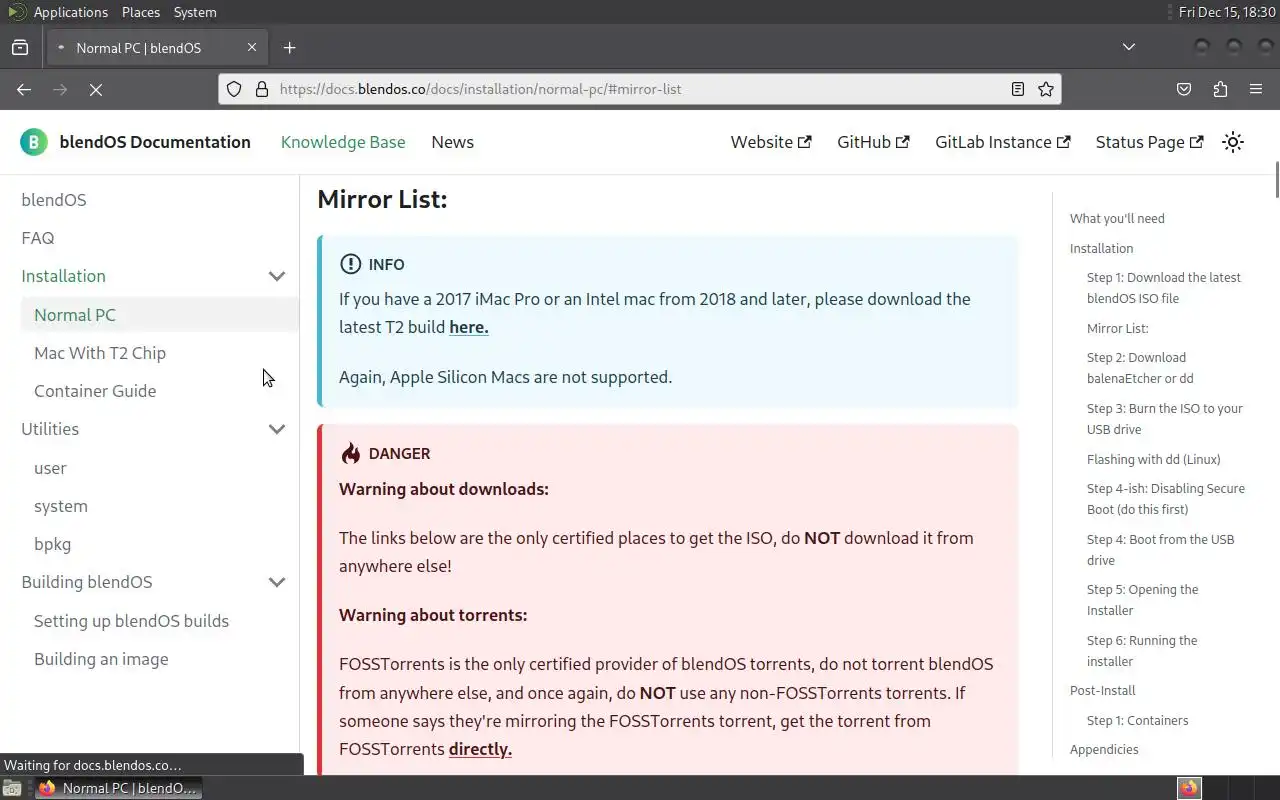The height and width of the screenshot is (800, 1280).
Task: Open blendOS sidebar entry
Action: (x=54, y=200)
